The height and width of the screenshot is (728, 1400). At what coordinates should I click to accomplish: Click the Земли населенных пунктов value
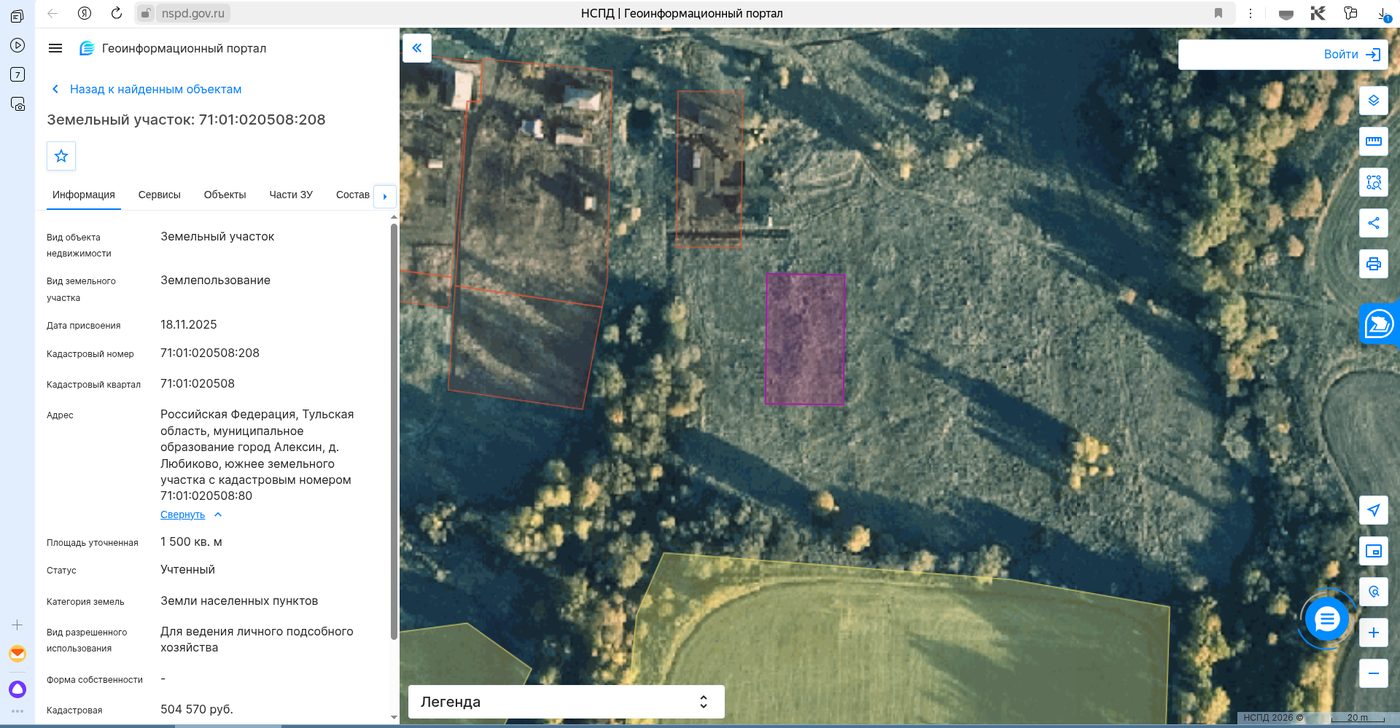tap(239, 601)
